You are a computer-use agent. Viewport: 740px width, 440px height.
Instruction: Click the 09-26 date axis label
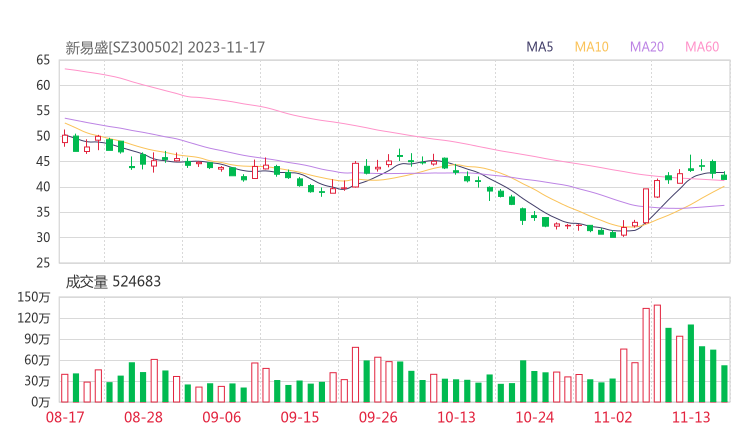(x=378, y=417)
